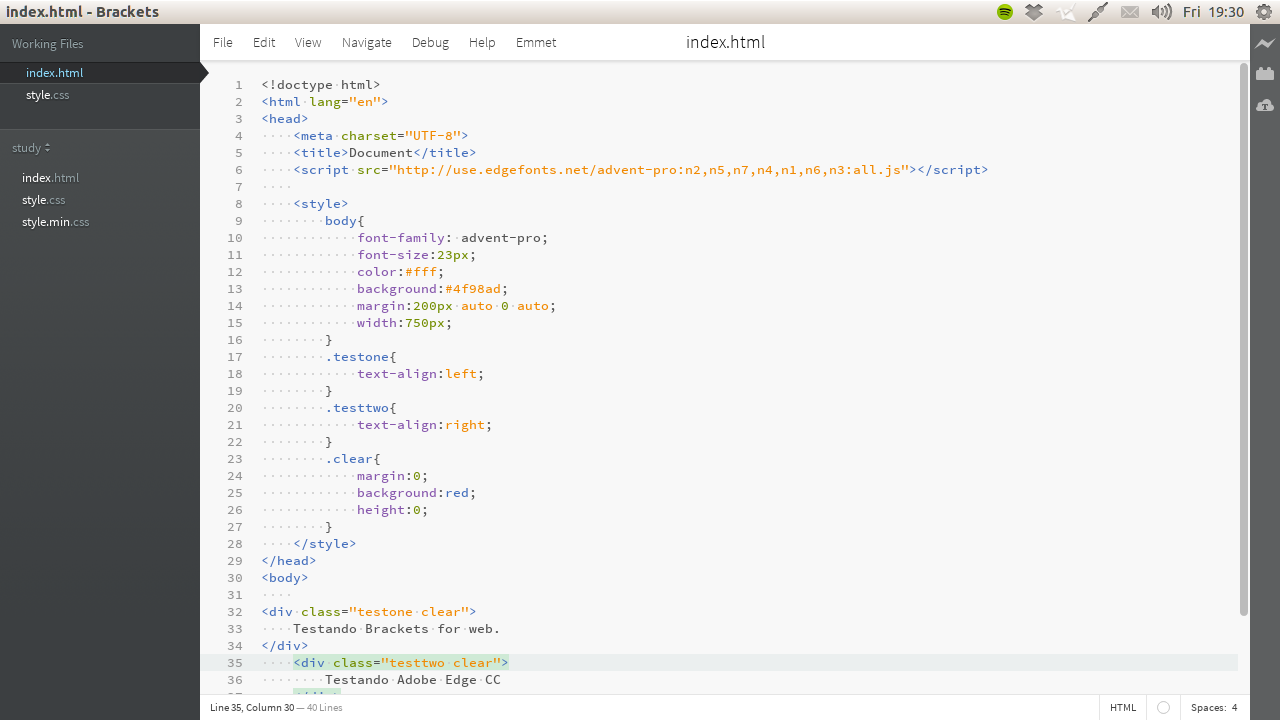Screen dimensions: 1280x720
Task: Click the html lang en tag
Action: [x=325, y=102]
